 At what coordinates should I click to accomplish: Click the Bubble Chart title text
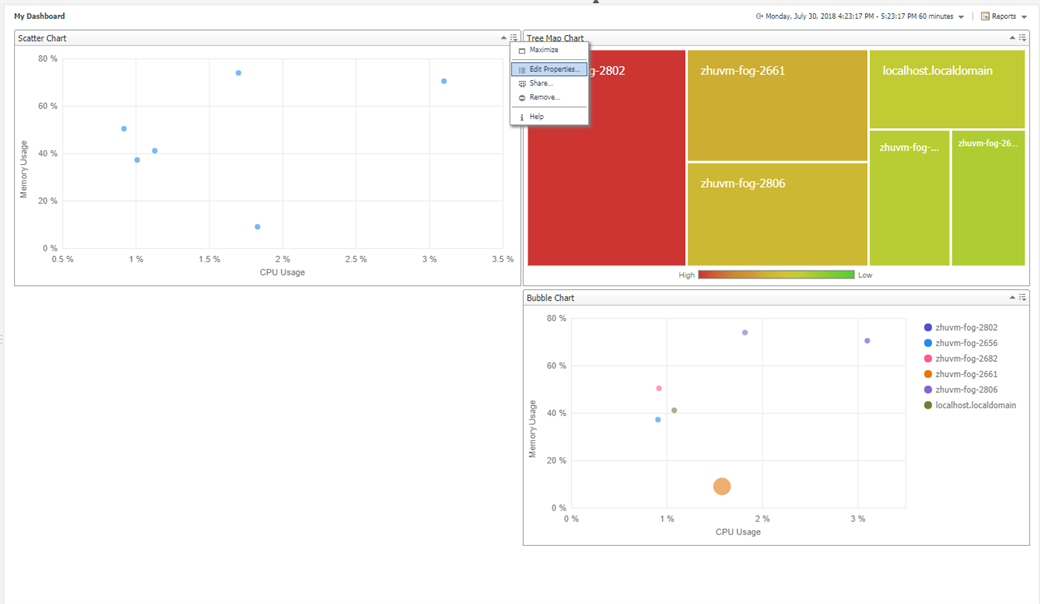[551, 298]
